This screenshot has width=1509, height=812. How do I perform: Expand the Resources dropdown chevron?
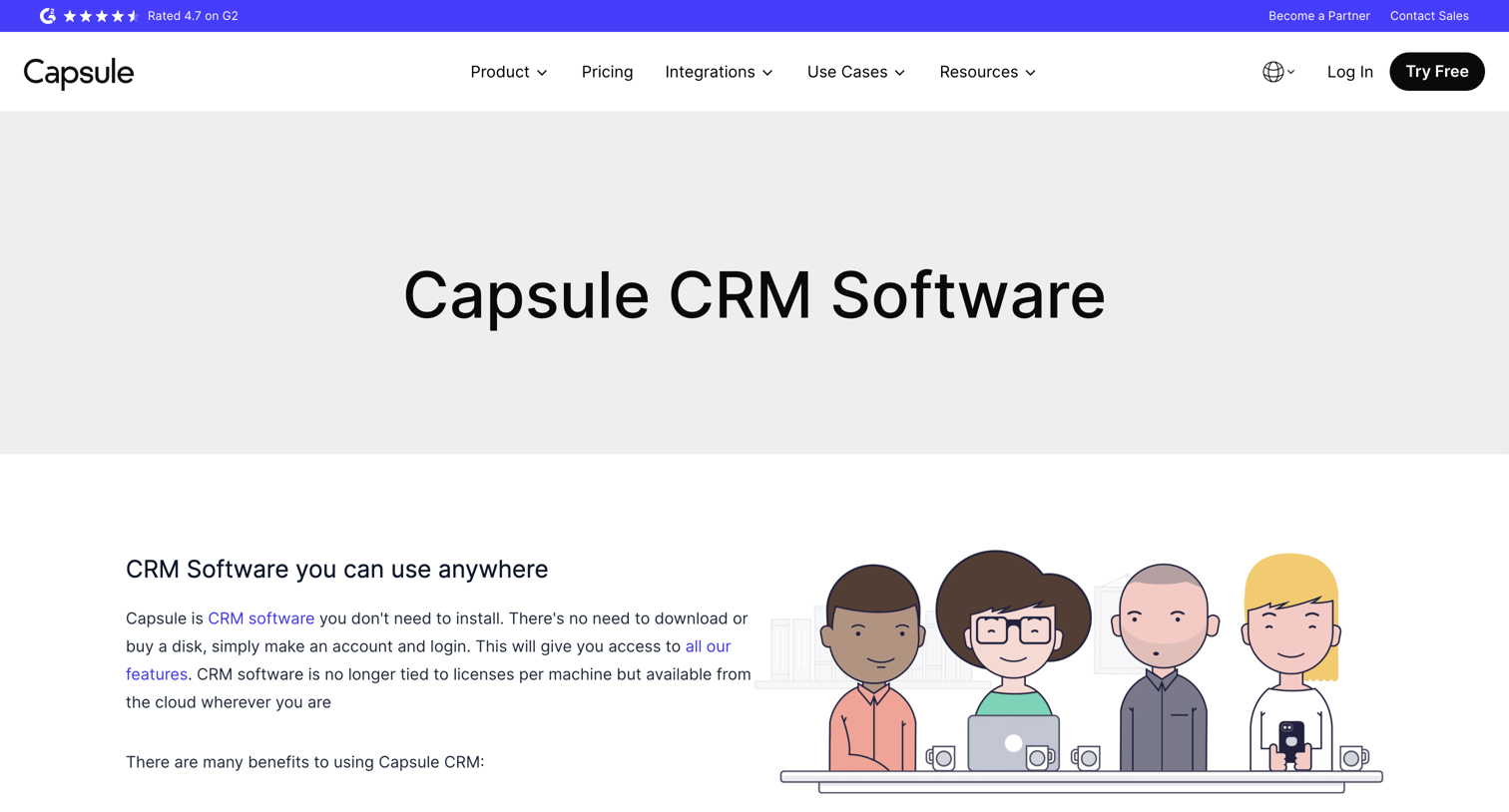pyautogui.click(x=1031, y=73)
